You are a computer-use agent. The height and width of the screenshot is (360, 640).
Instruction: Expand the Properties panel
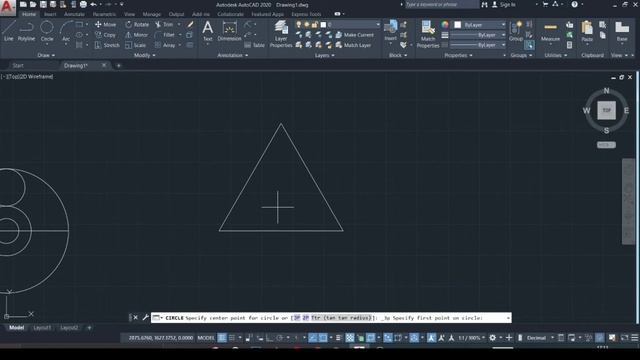point(458,55)
